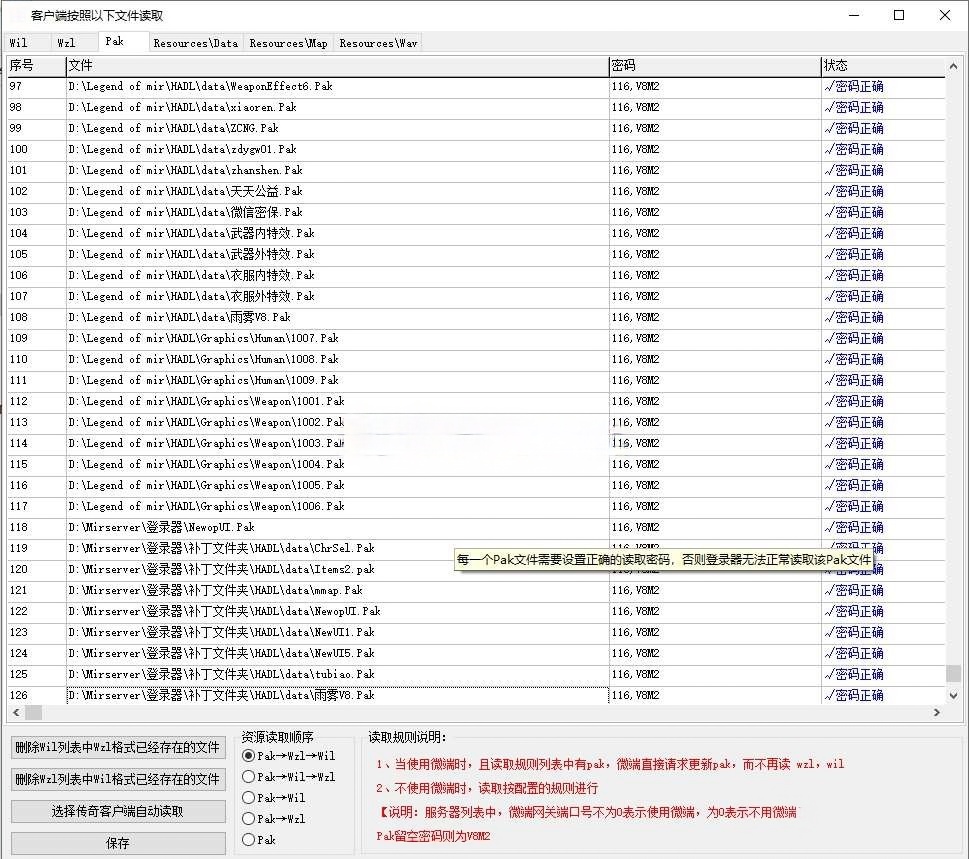Select row with 微信密保.Pak
969x859 pixels.
(476, 213)
